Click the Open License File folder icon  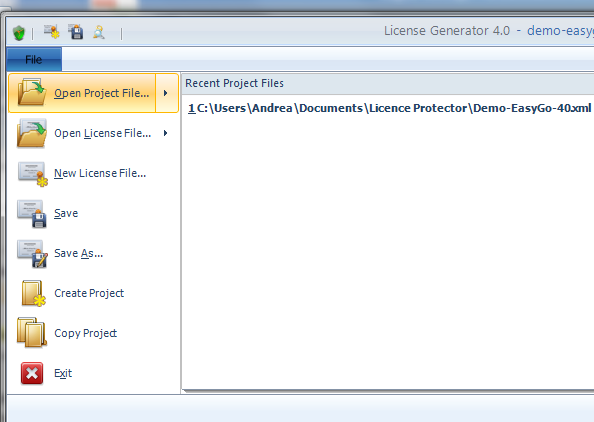32,133
